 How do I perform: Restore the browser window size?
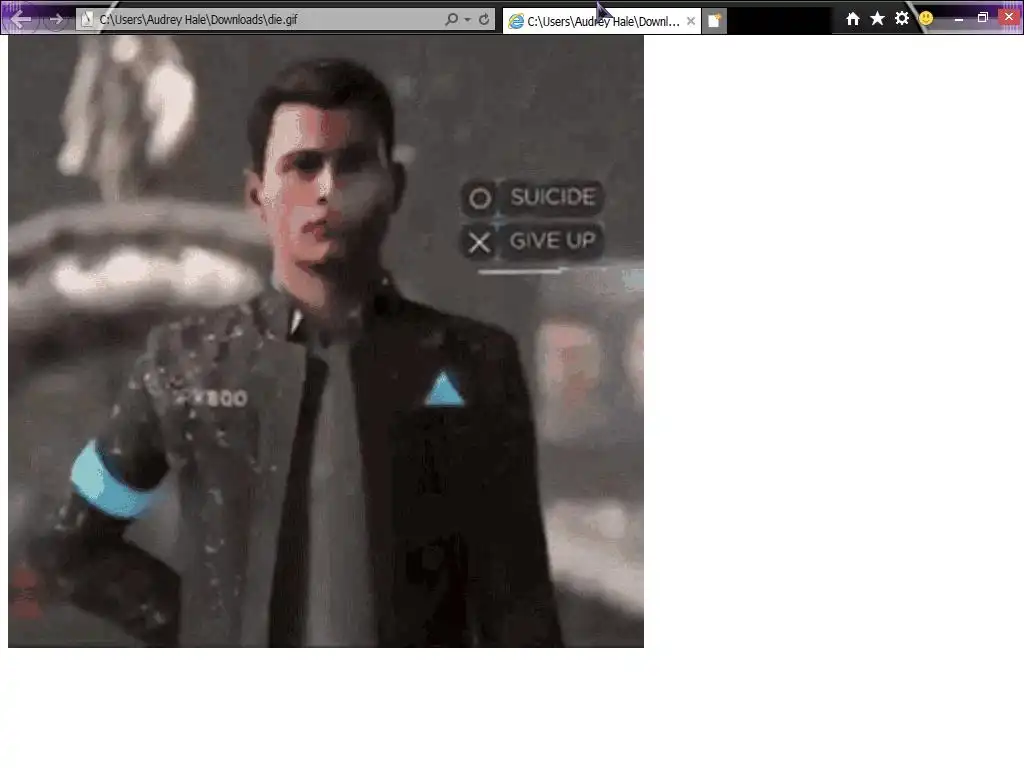983,18
